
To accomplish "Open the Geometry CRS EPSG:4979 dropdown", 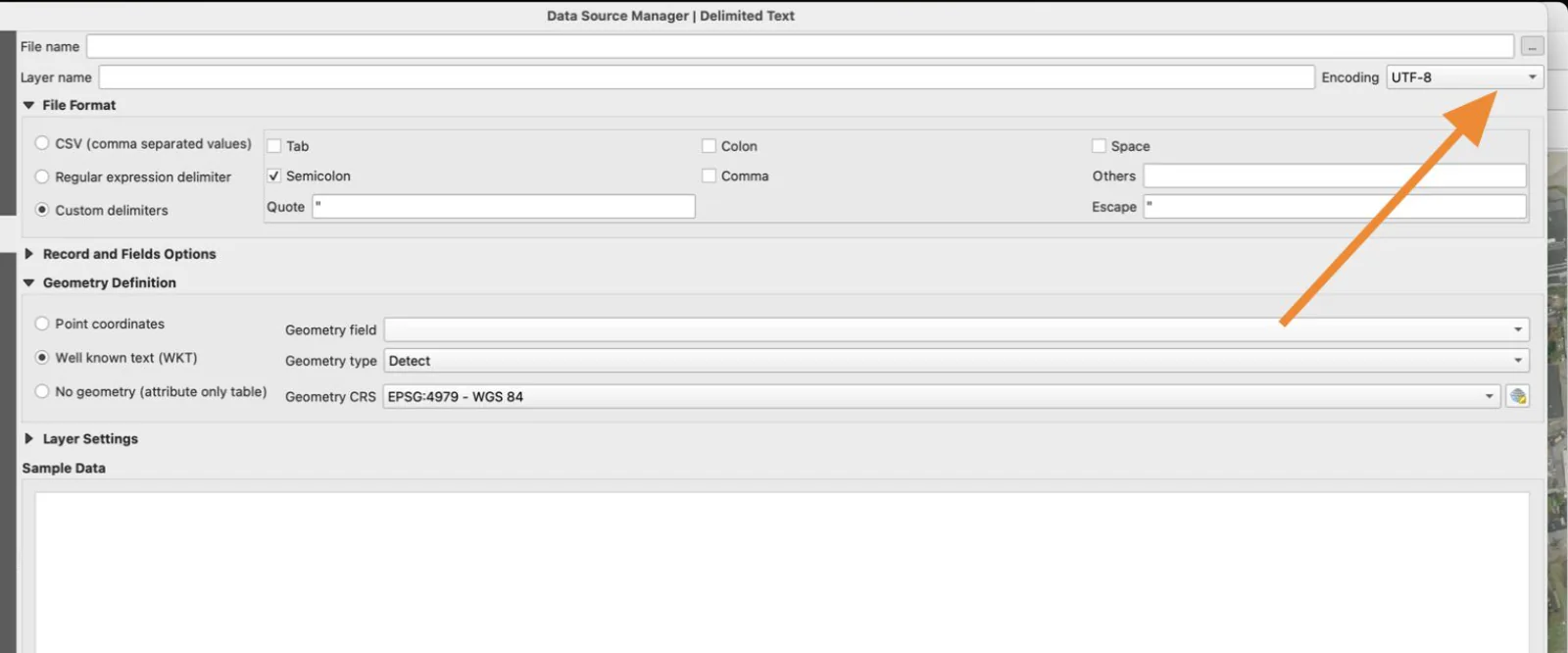I will (x=941, y=396).
